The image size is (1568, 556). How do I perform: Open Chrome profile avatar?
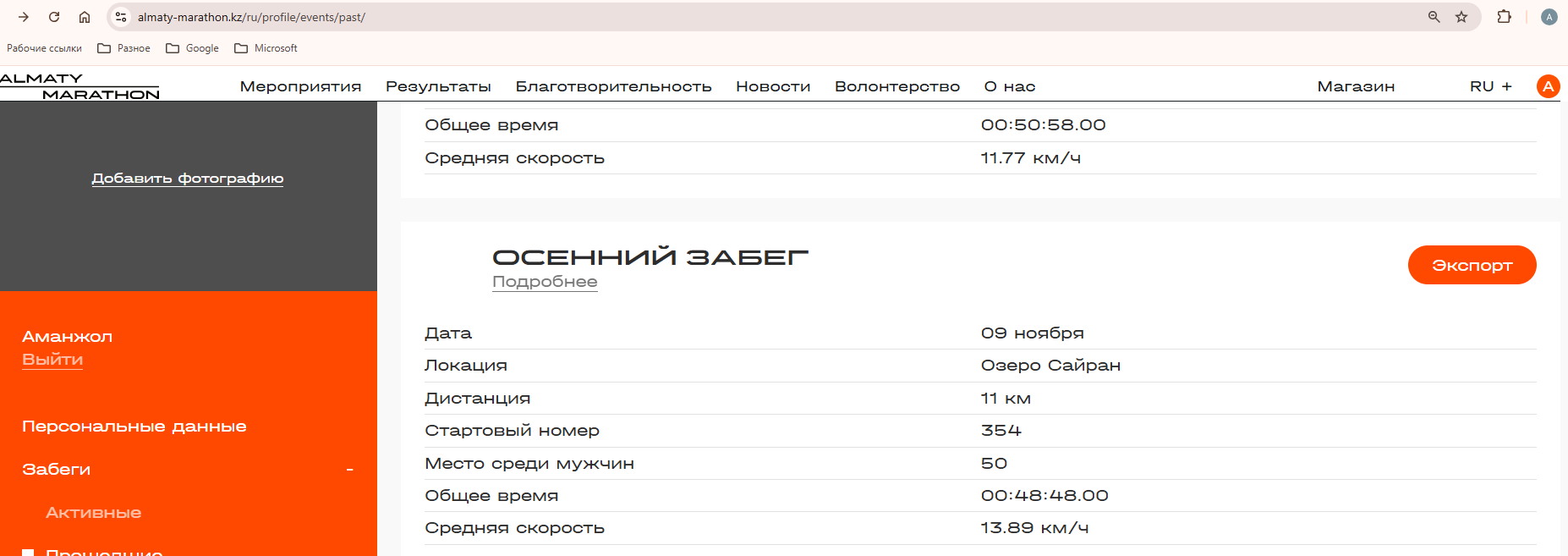tap(1549, 17)
